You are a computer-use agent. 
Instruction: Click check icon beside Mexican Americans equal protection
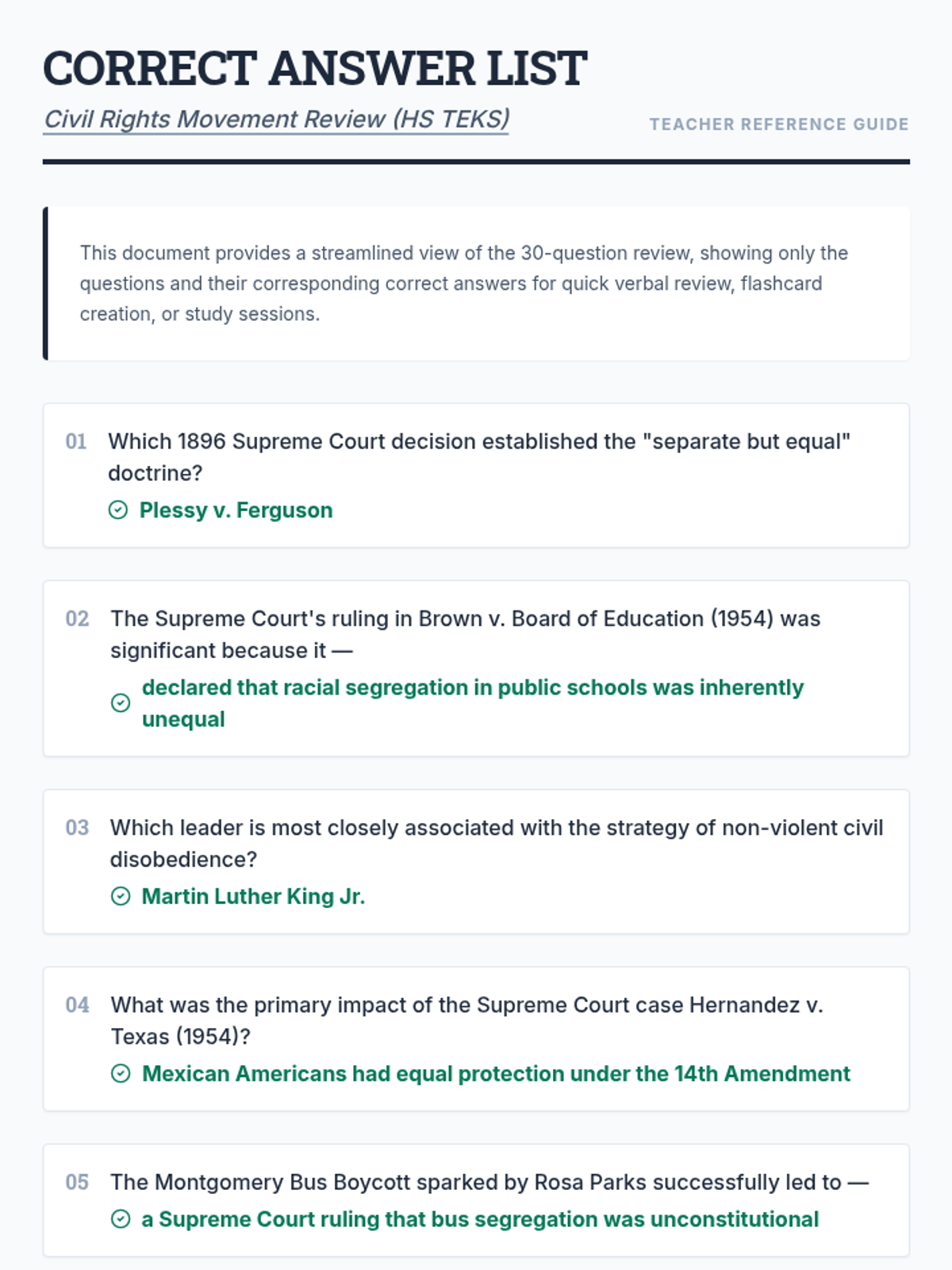pyautogui.click(x=121, y=1074)
